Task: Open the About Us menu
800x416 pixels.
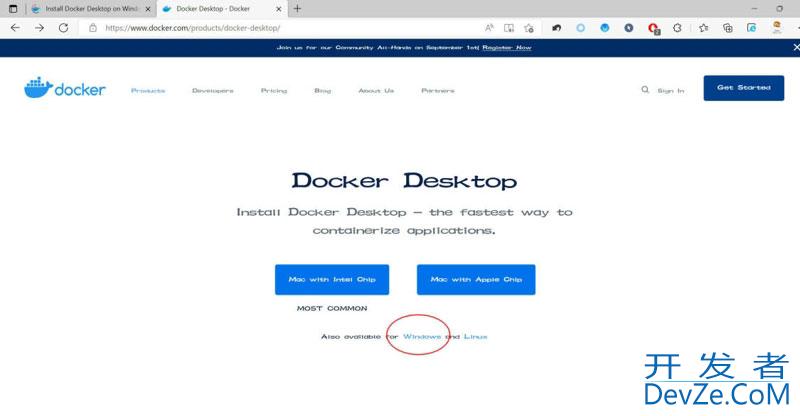Action: click(x=376, y=91)
